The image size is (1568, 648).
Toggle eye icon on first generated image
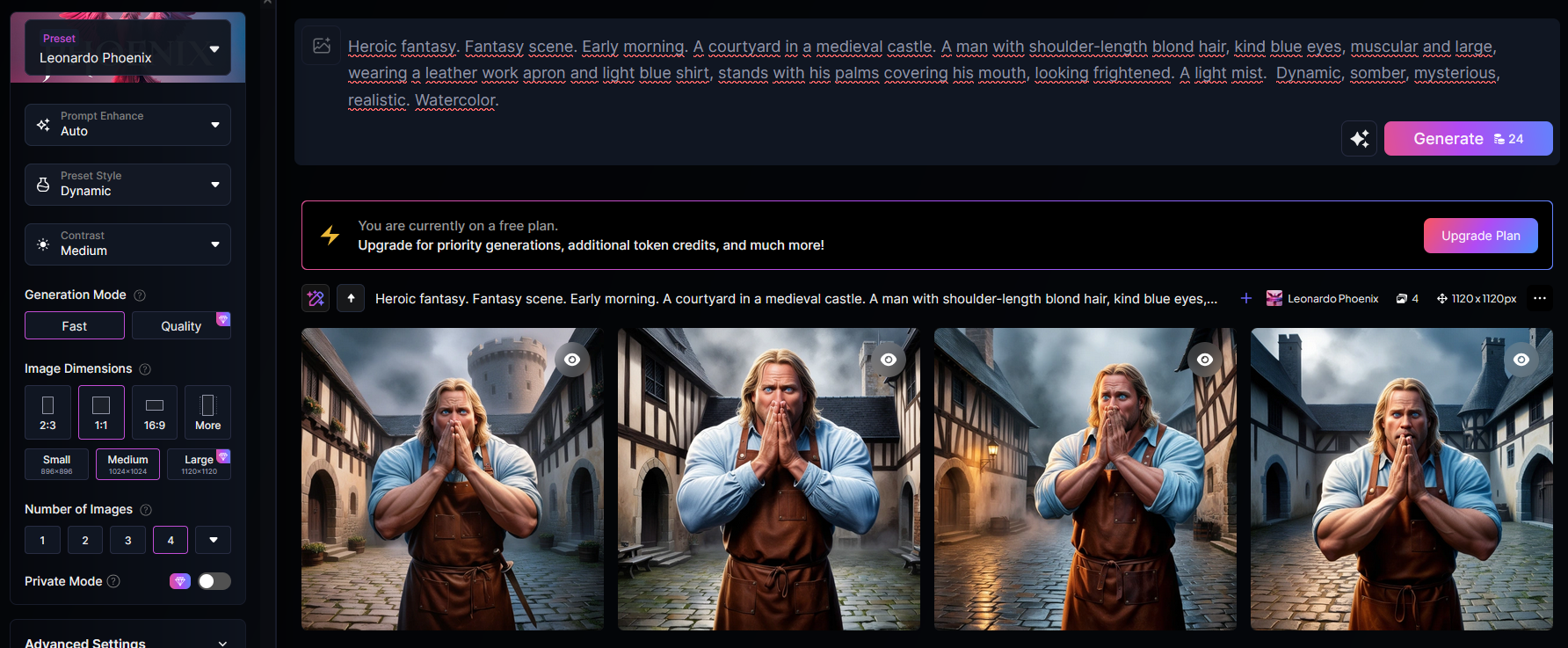(x=572, y=360)
